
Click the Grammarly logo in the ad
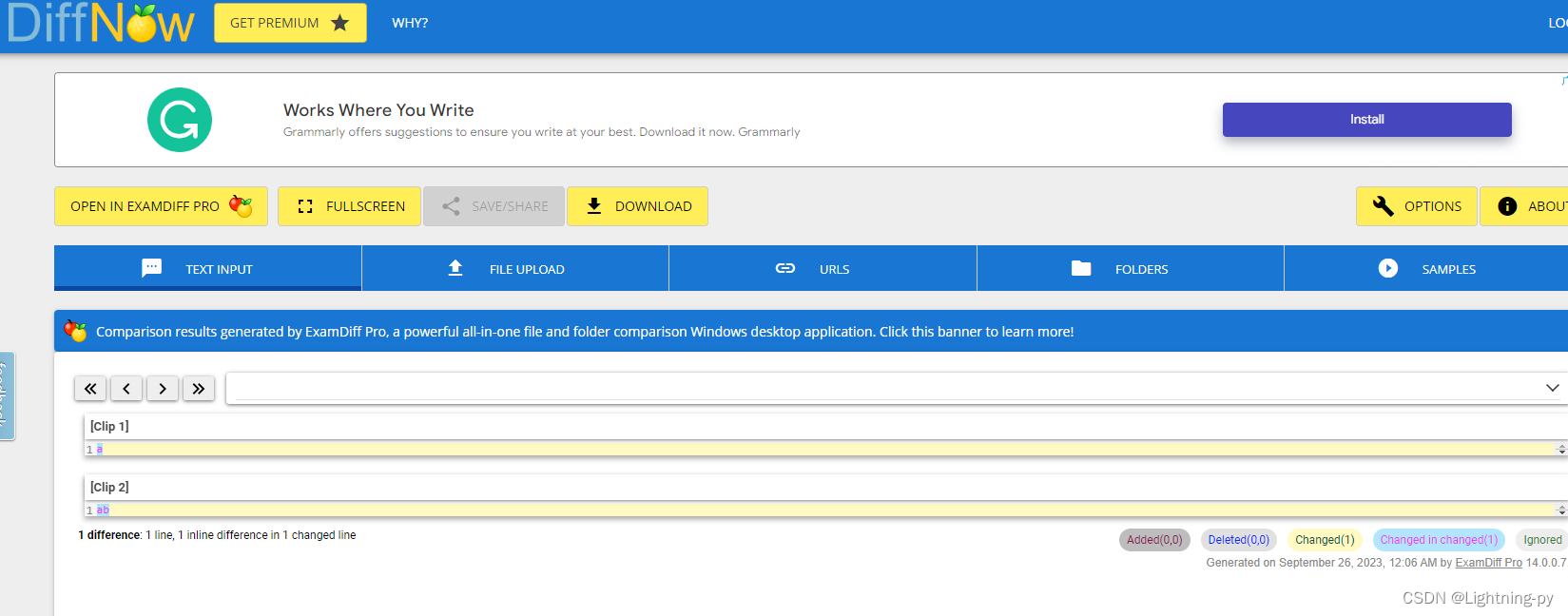click(180, 120)
